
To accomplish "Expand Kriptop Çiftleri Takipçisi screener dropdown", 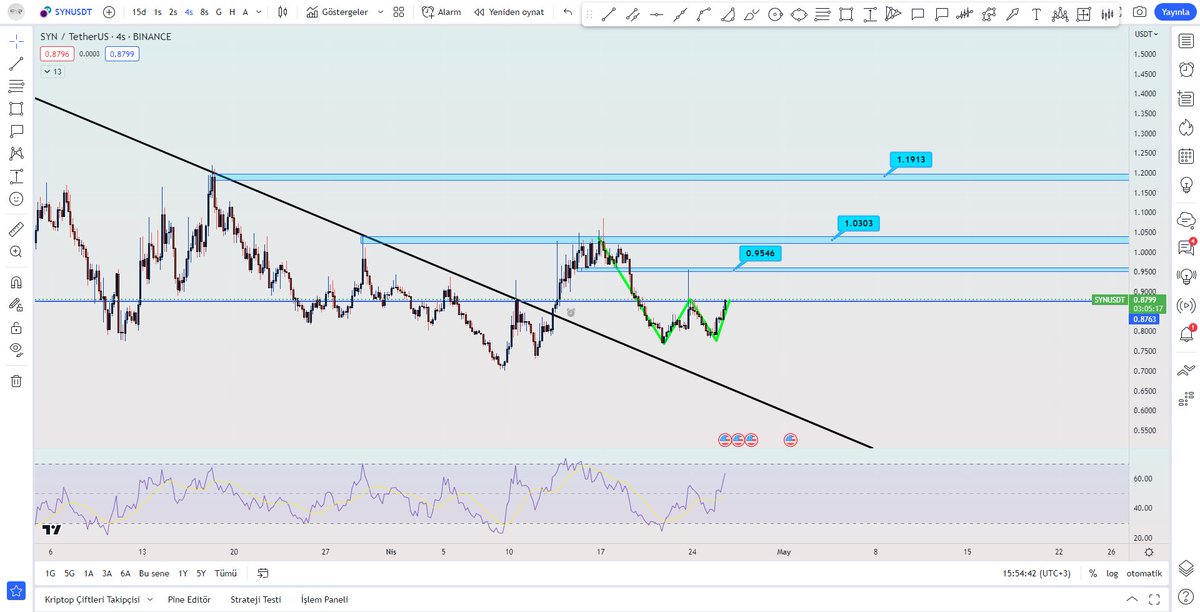I will tap(150, 600).
